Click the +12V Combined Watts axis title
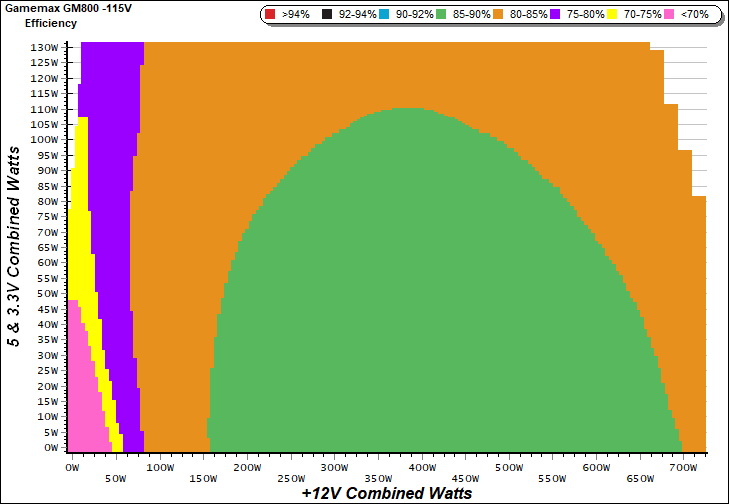The height and width of the screenshot is (504, 729). click(x=385, y=494)
